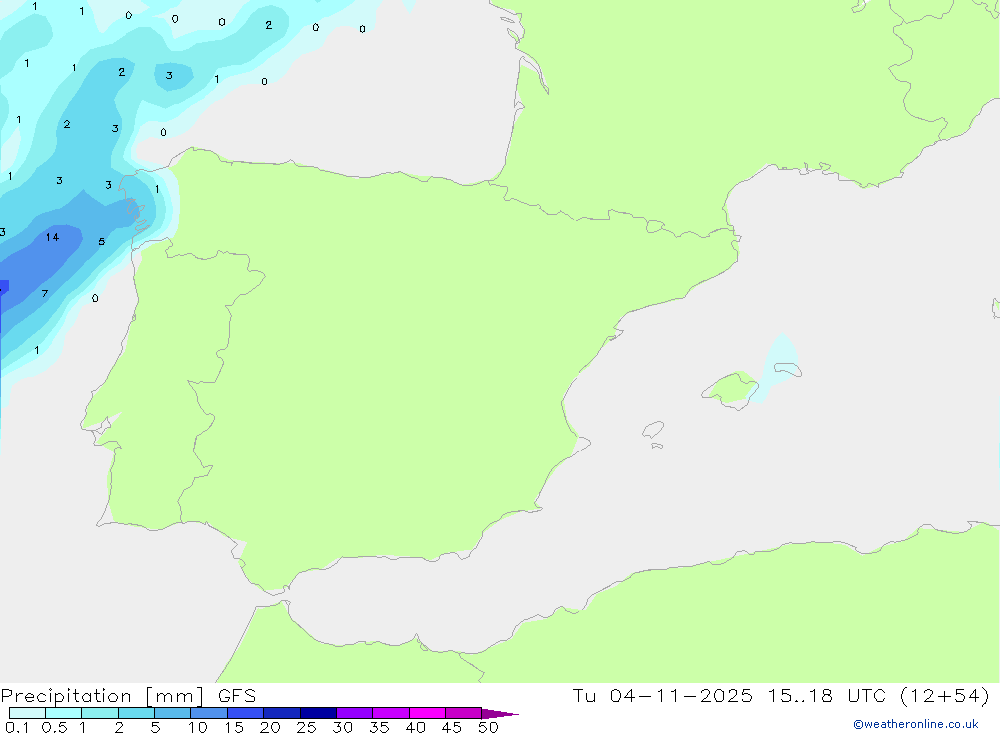Select the Precipitation [mm] GFS title

click(x=128, y=695)
